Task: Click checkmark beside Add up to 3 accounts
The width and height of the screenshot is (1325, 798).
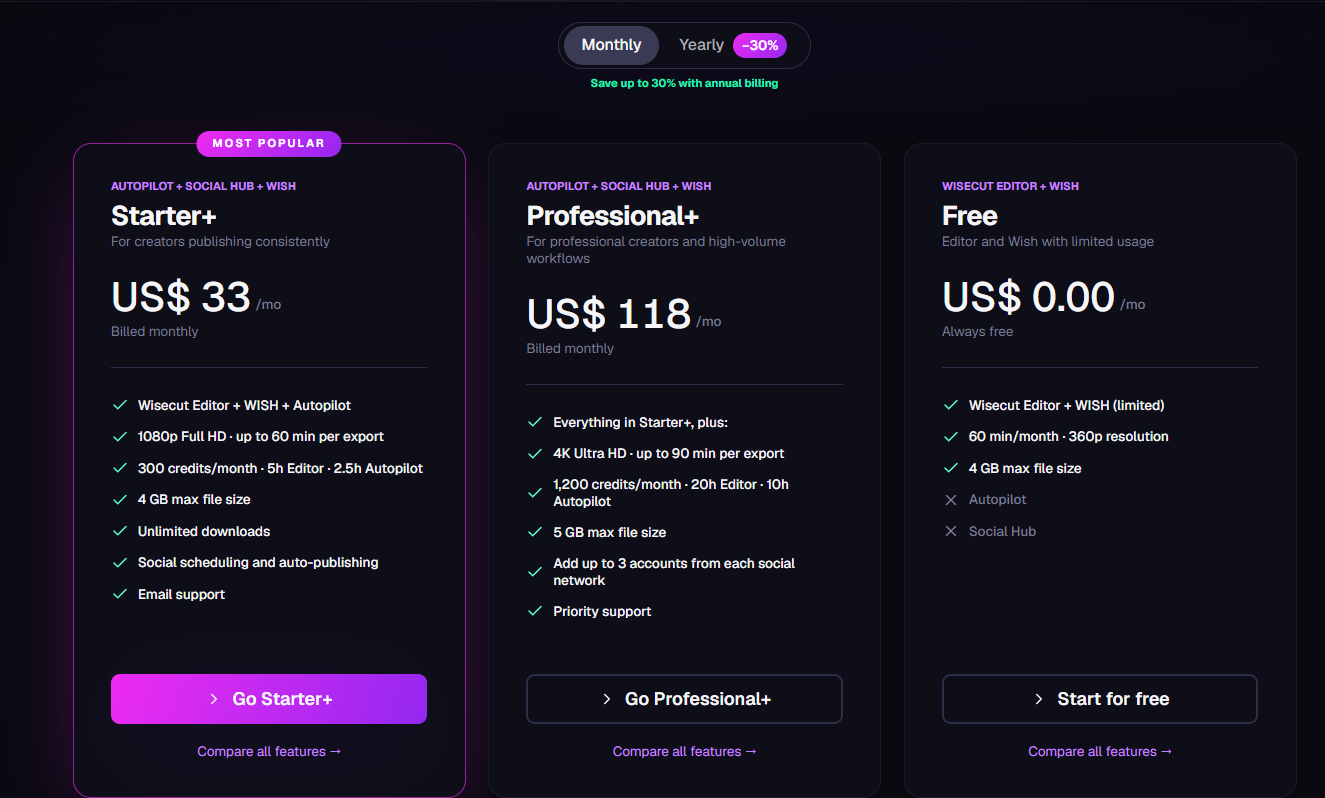Action: [535, 572]
